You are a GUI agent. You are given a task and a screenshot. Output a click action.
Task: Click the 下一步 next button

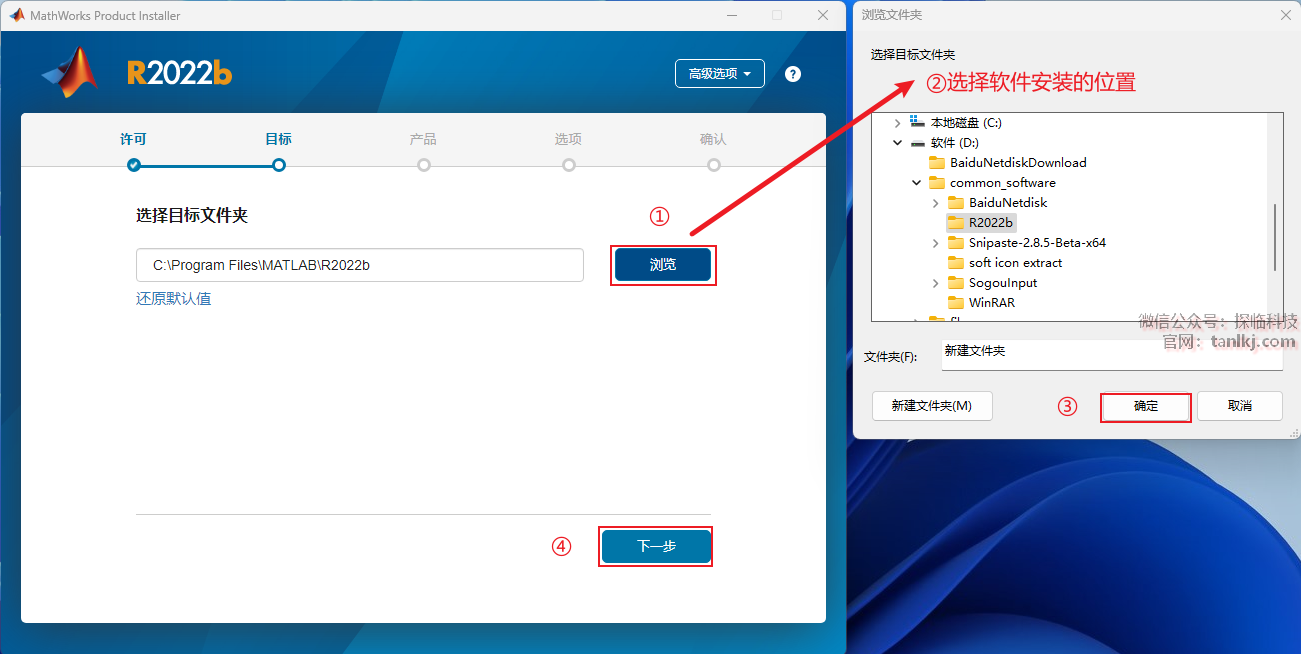(x=656, y=547)
